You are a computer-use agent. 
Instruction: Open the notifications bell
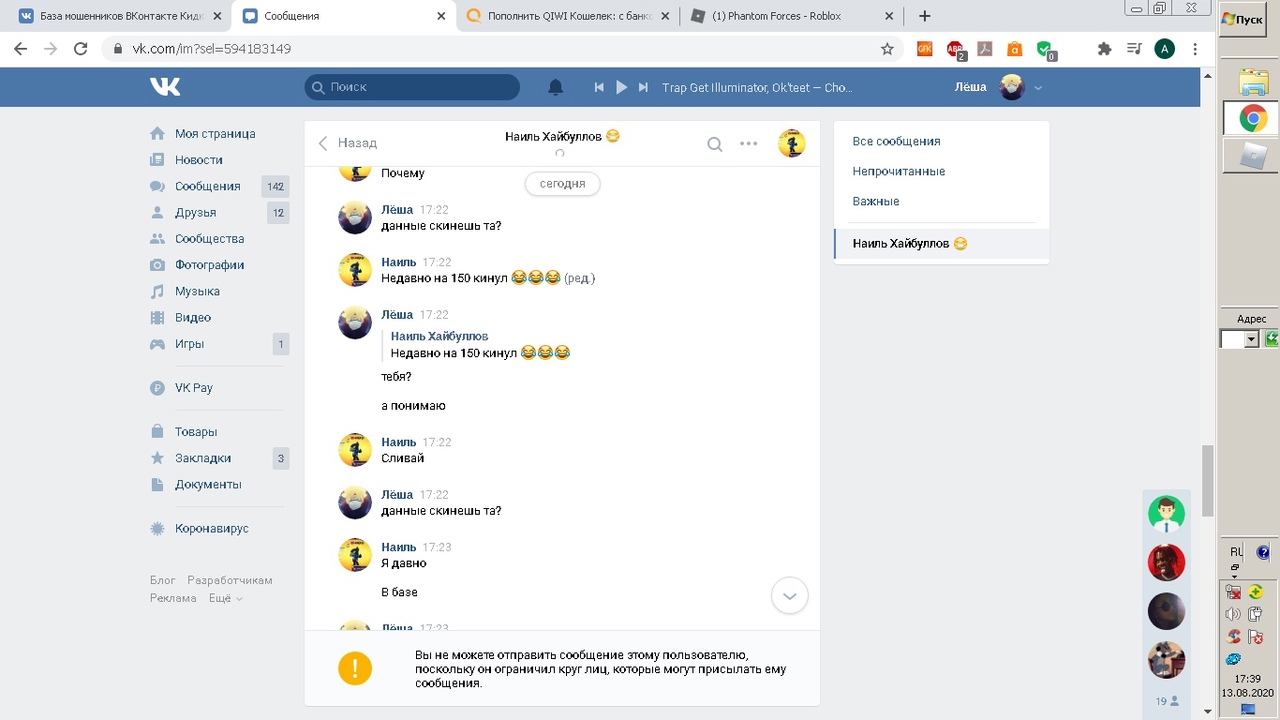(x=556, y=87)
